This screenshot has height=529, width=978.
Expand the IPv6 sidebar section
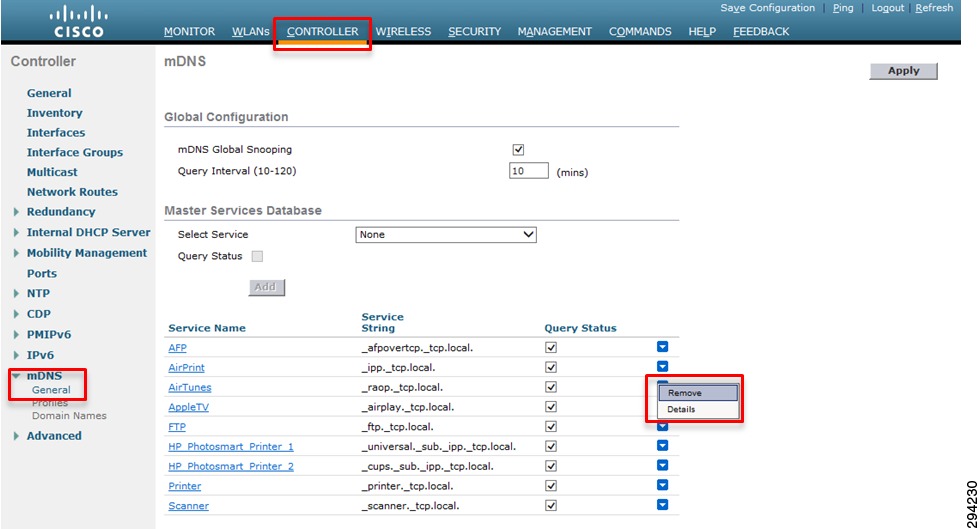(16, 356)
